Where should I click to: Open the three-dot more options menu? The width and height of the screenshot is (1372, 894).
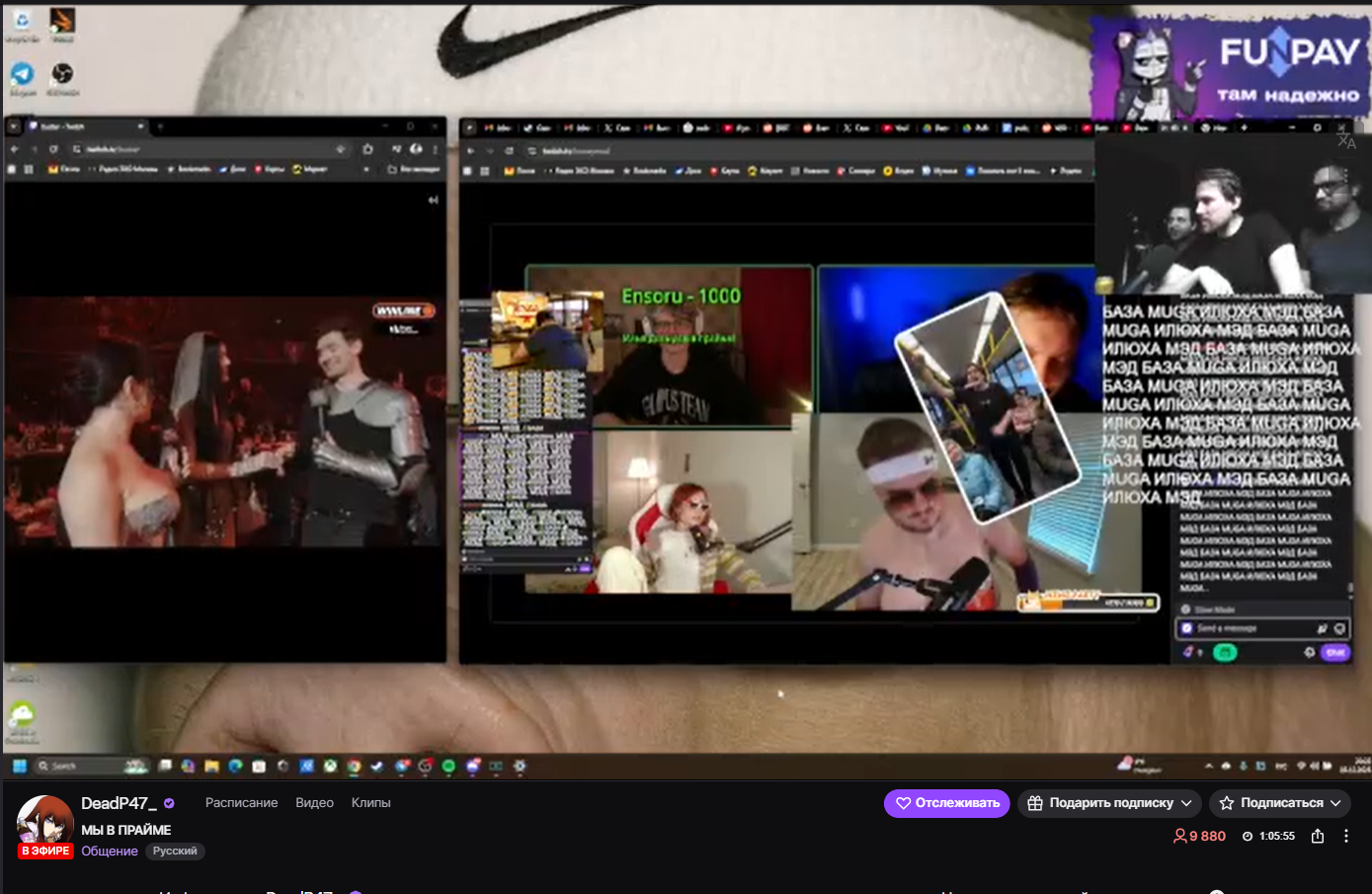pos(1346,836)
